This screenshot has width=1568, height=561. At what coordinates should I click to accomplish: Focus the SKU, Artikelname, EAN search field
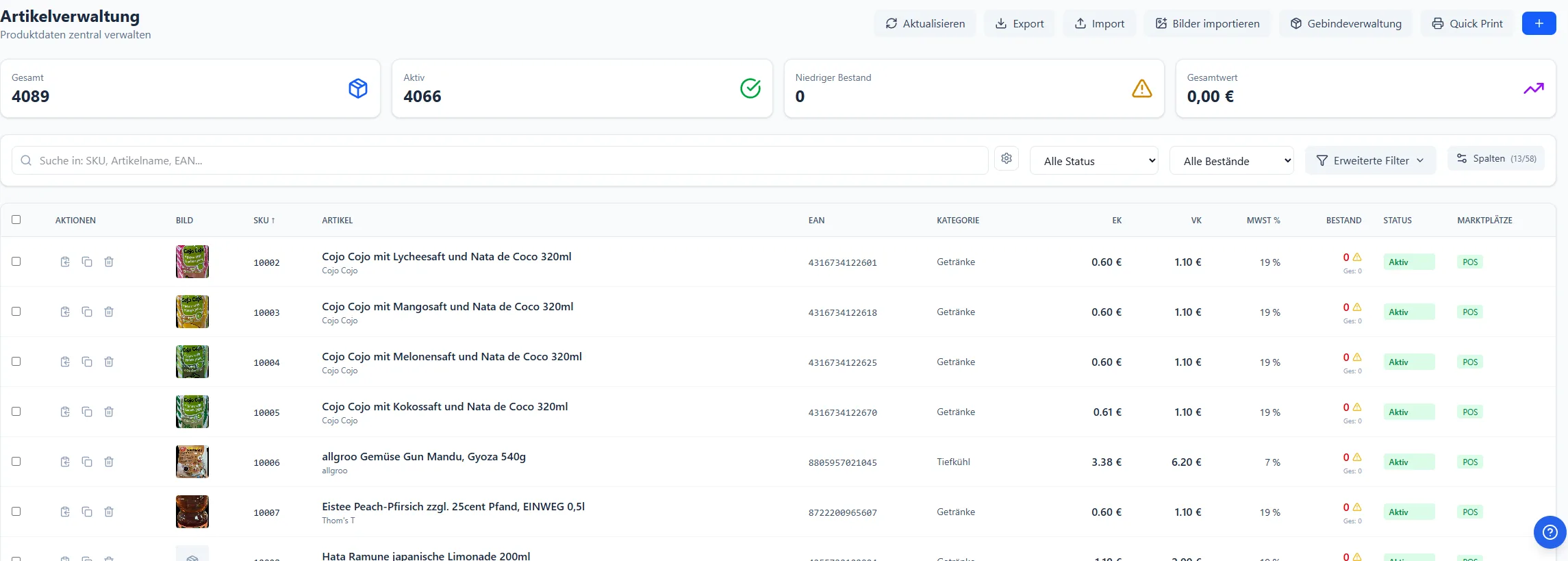[500, 160]
